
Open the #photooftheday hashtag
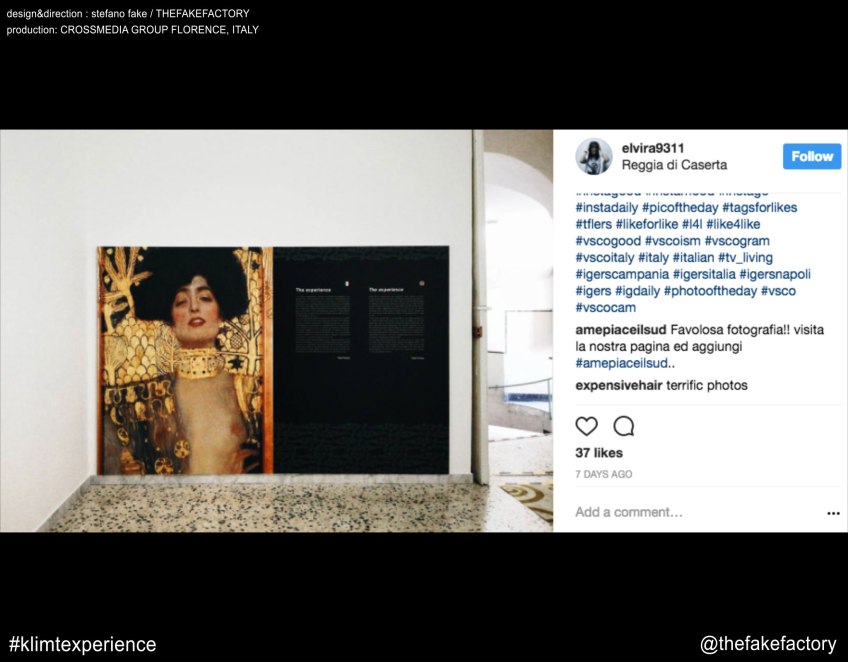[x=710, y=292]
